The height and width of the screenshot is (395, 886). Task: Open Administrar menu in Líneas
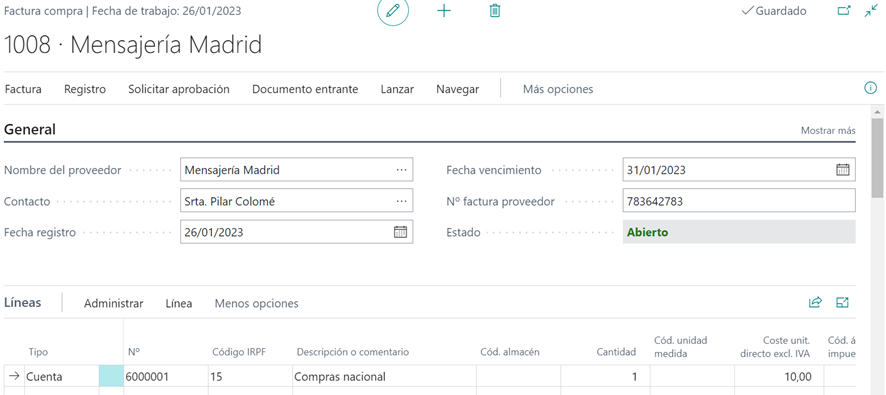tap(114, 303)
